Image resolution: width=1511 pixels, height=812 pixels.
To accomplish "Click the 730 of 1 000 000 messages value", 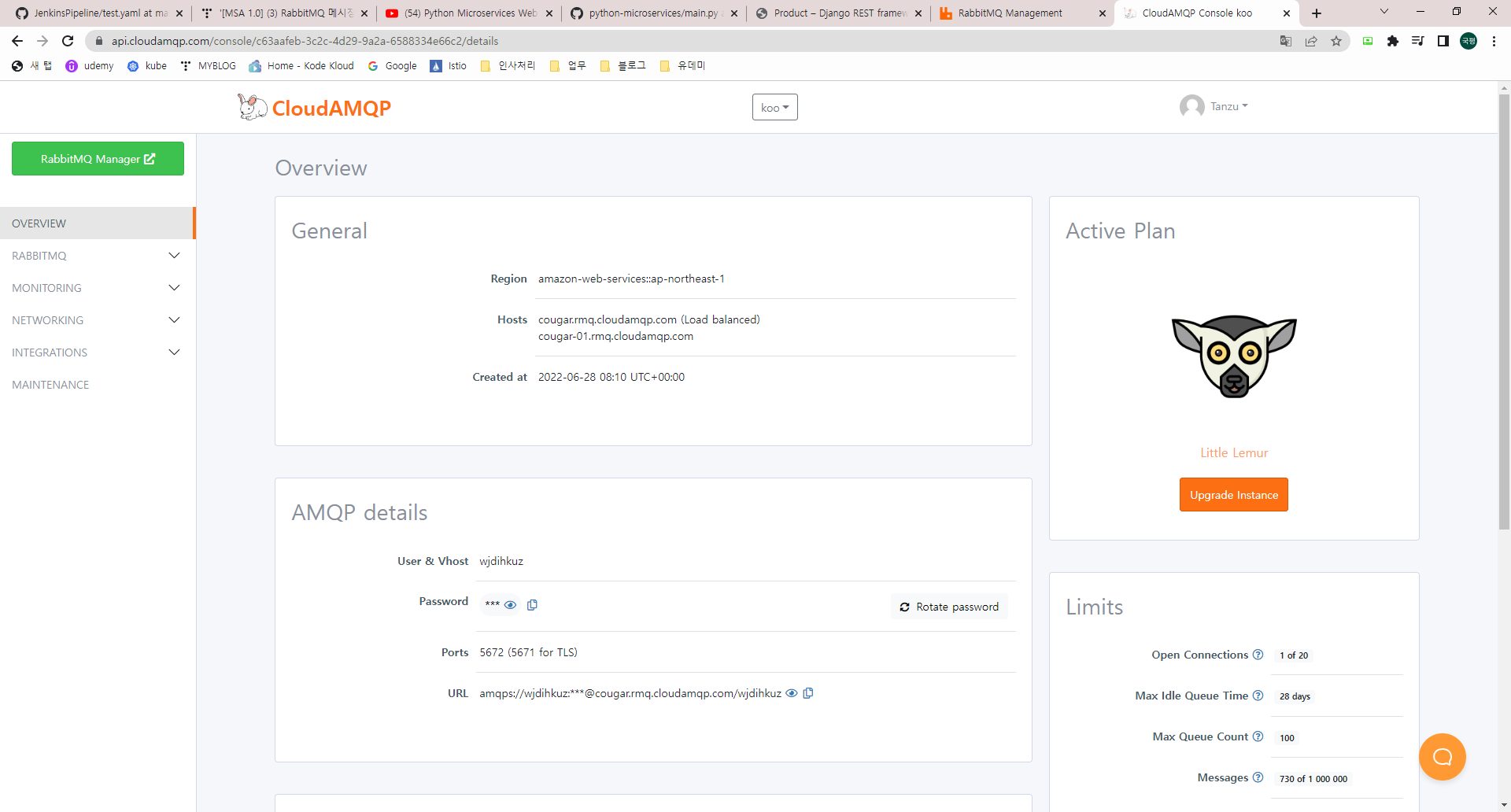I will click(1313, 779).
